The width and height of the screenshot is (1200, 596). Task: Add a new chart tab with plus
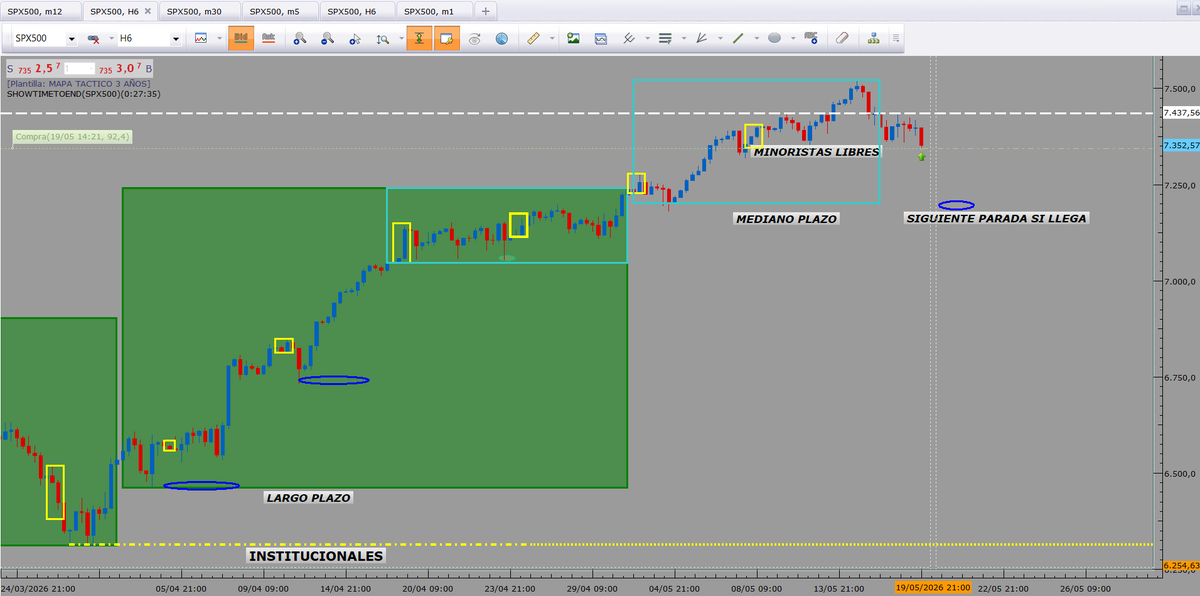(485, 11)
